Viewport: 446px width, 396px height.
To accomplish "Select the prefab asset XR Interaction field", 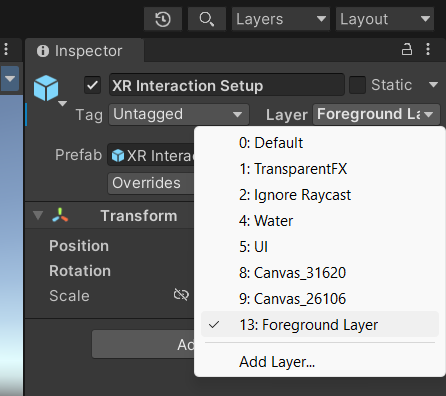I will 151,155.
